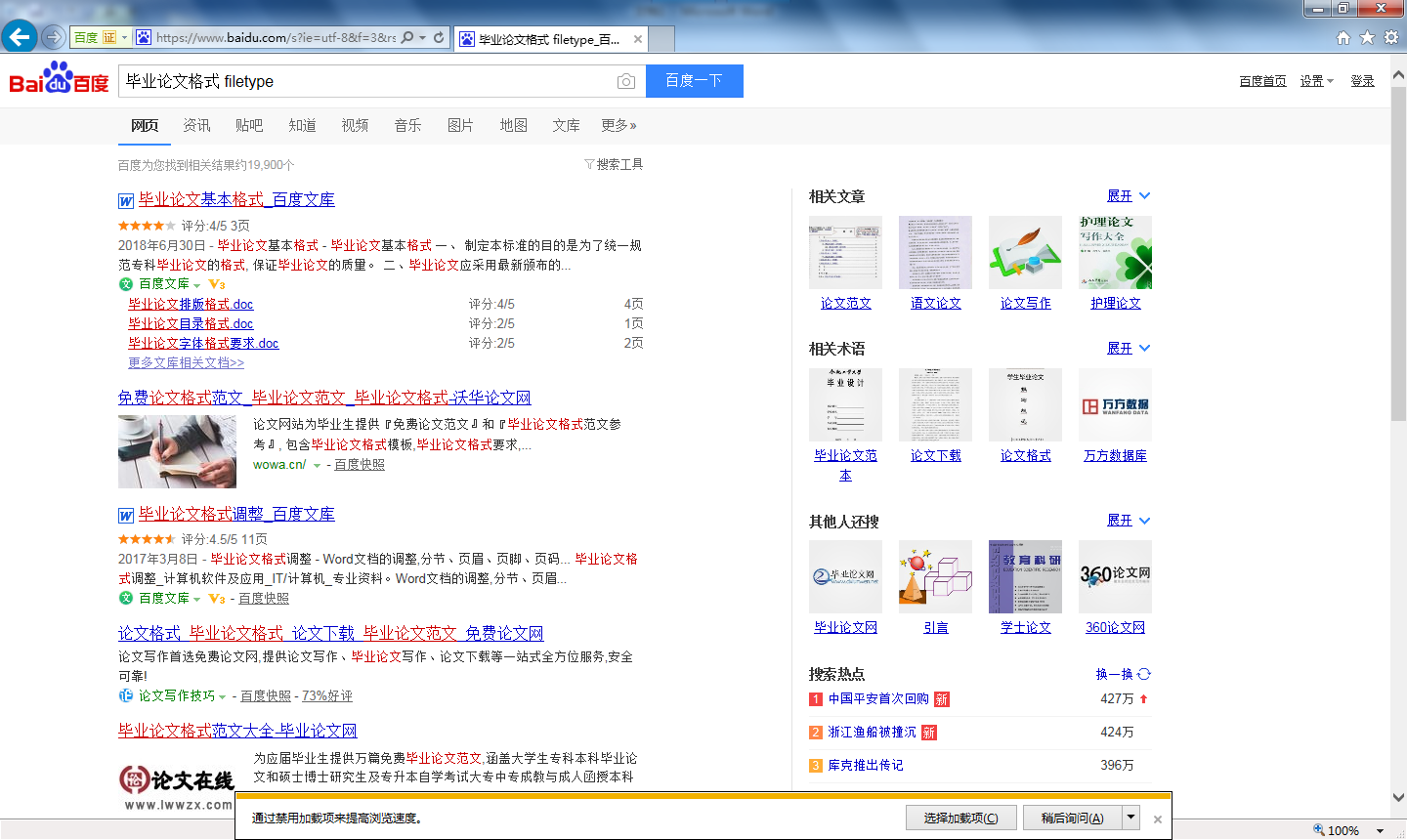1407x840 pixels.
Task: Click the 73%好评 link
Action: tap(327, 696)
